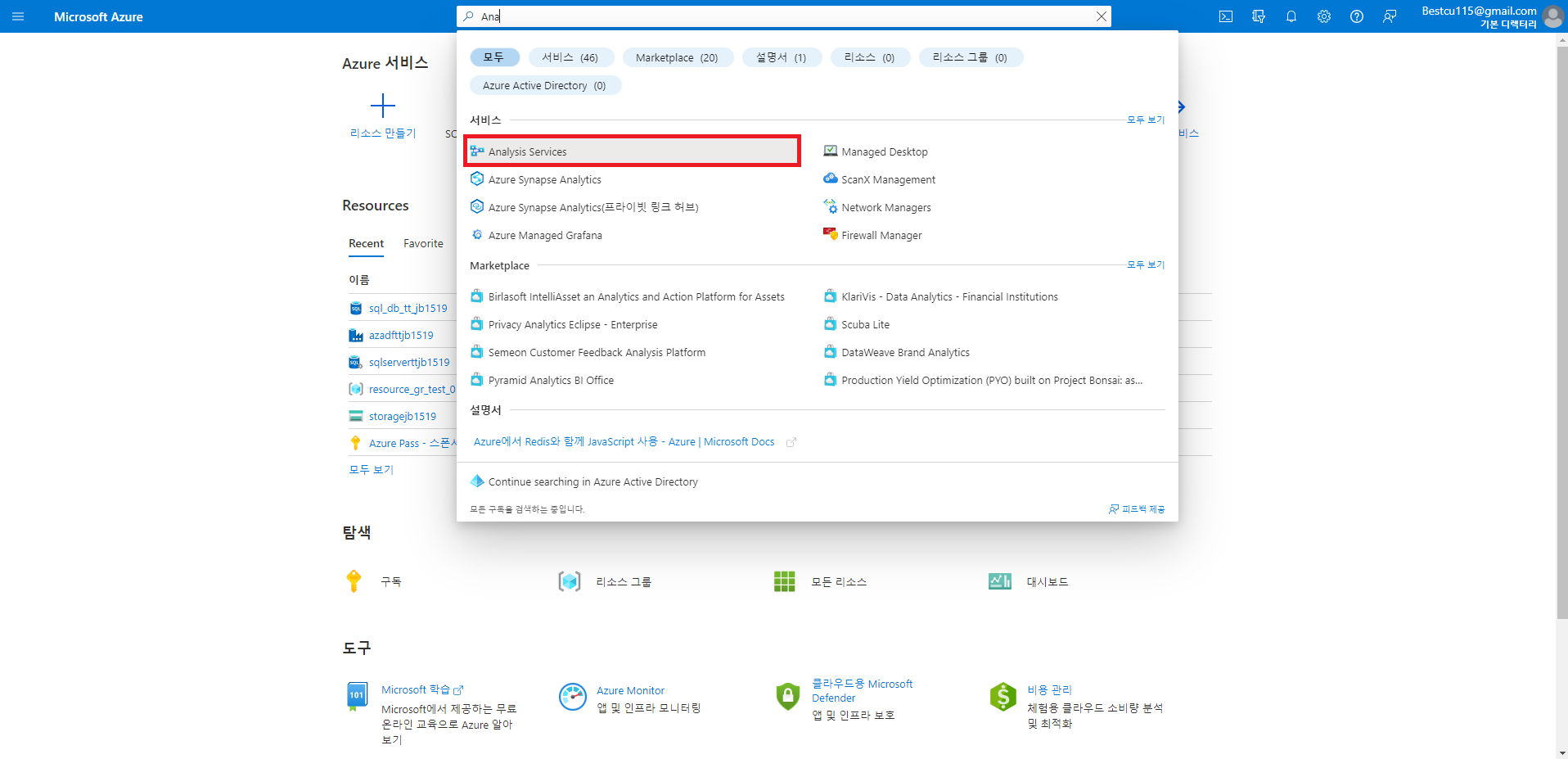Open 대시보드 chart icon

coord(1000,581)
